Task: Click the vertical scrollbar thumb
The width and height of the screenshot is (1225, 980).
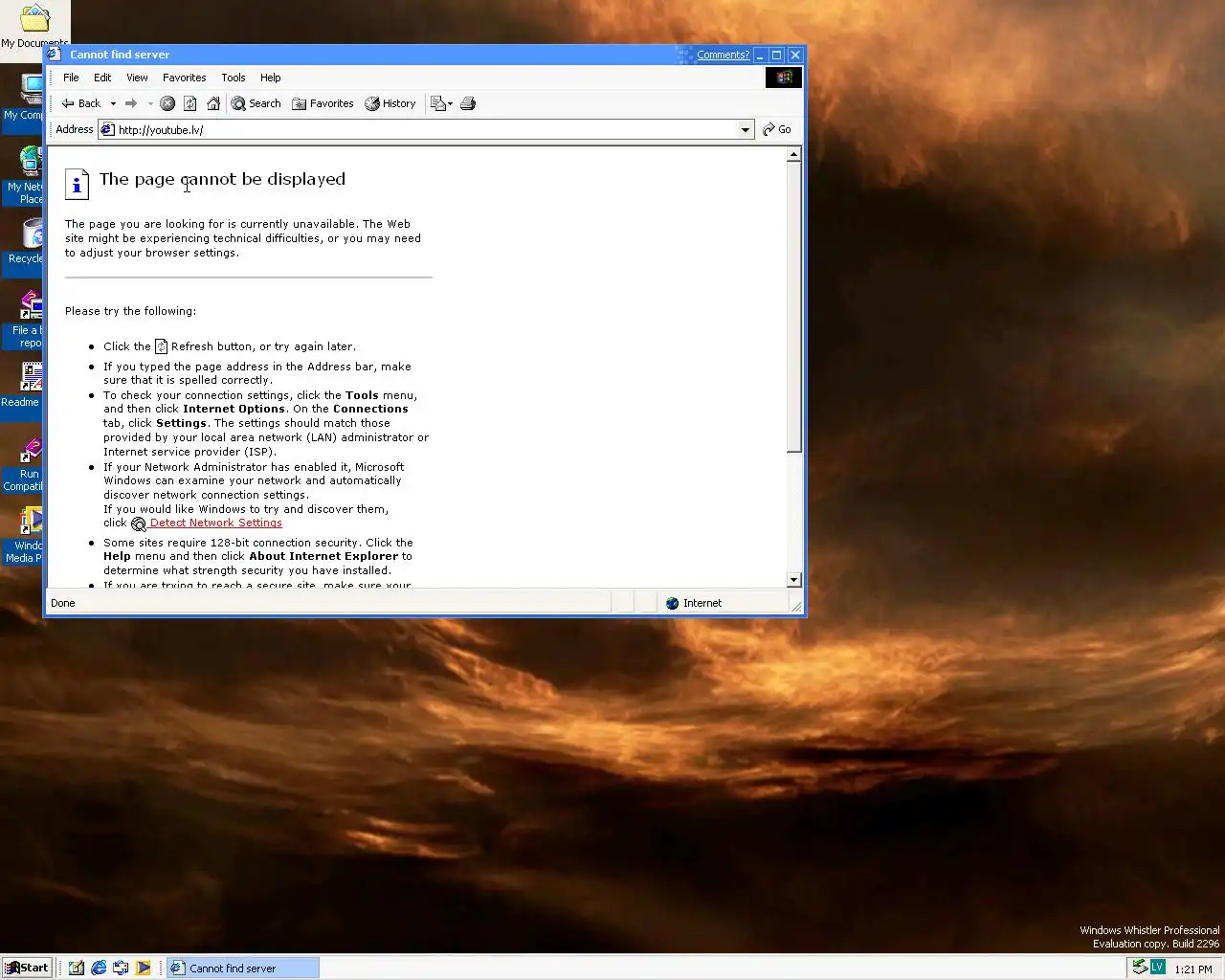Action: click(x=793, y=306)
